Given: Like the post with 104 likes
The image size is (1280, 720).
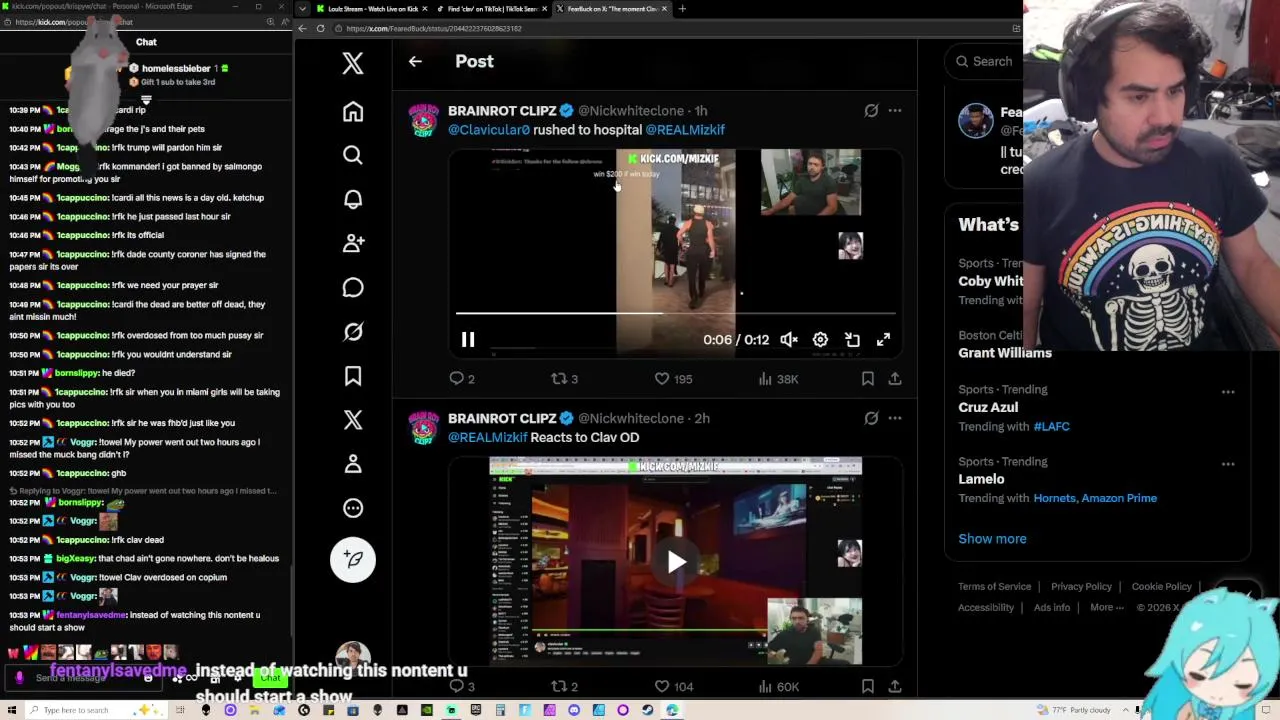Looking at the screenshot, I should coord(673,687).
